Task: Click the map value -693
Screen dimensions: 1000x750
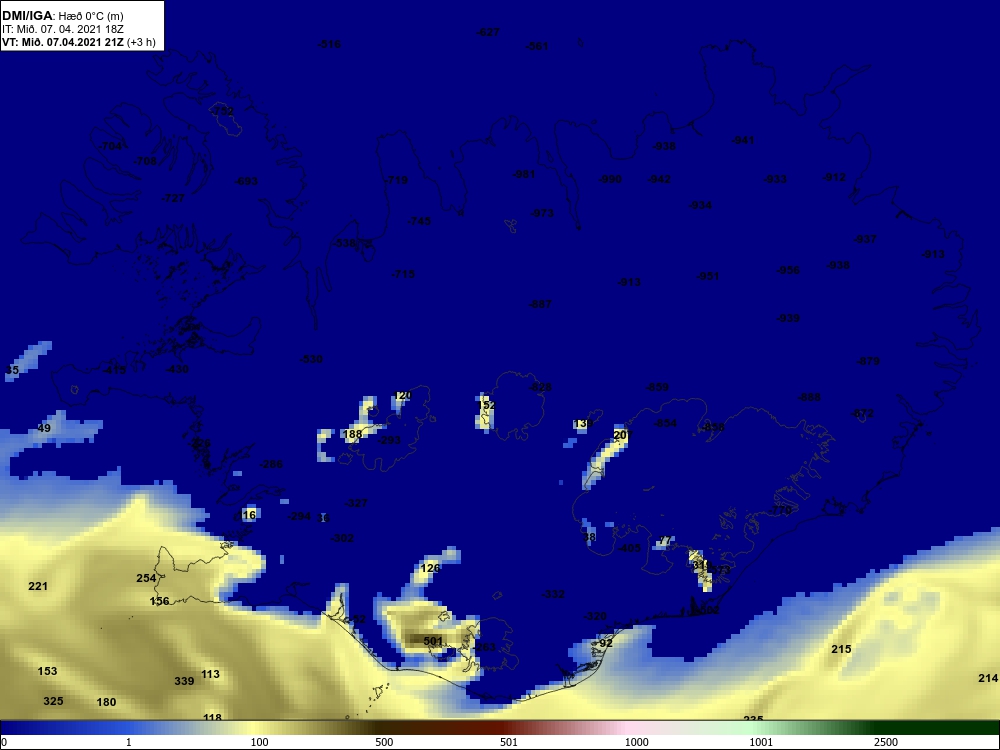Action: 246,180
